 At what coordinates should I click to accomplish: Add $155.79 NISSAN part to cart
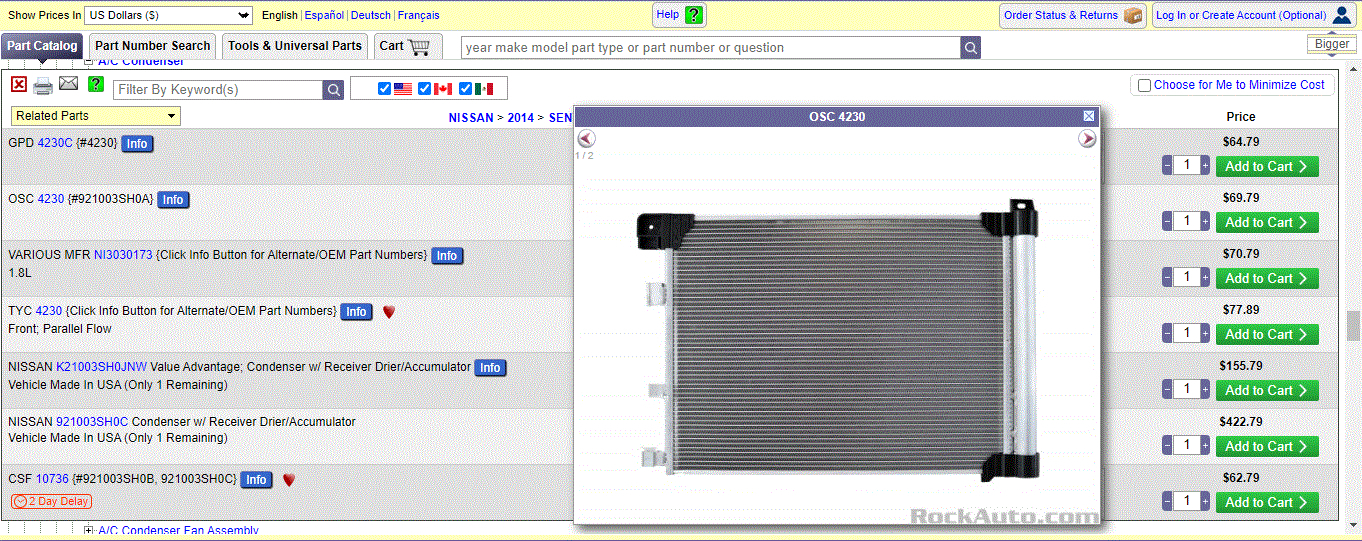(1266, 391)
